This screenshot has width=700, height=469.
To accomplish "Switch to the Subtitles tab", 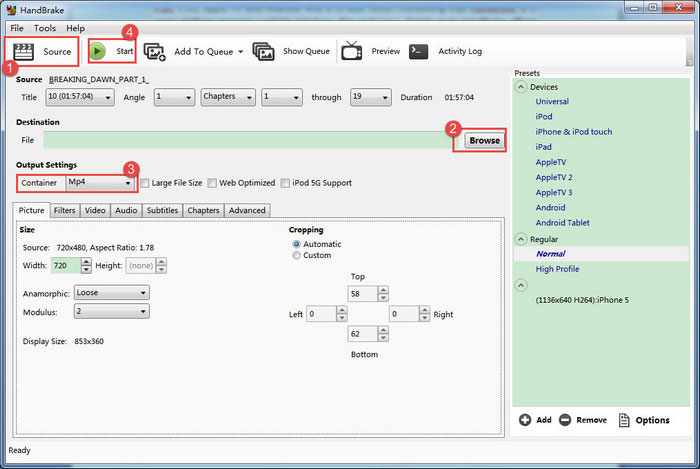I will pyautogui.click(x=162, y=210).
